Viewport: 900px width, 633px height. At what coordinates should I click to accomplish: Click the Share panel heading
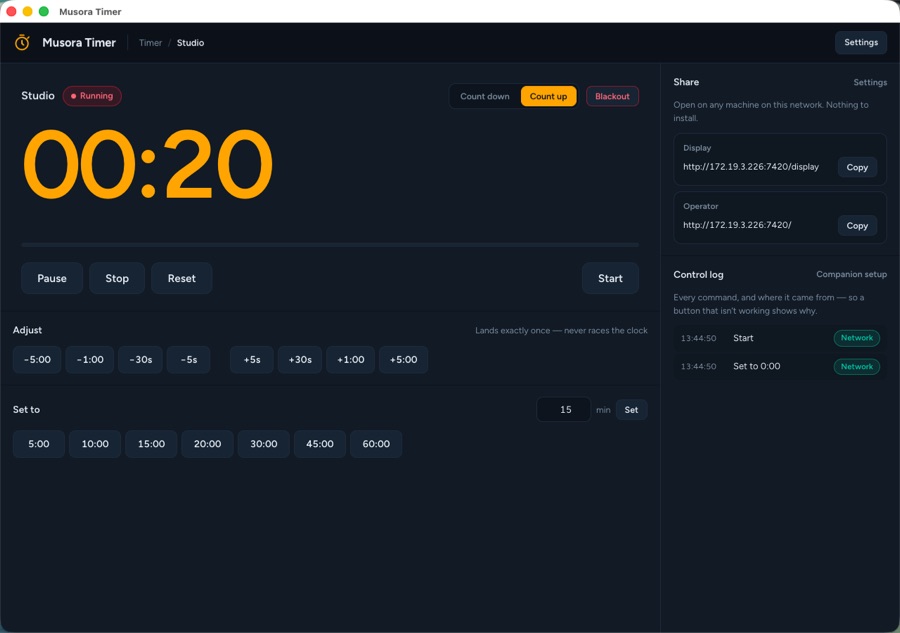click(686, 82)
